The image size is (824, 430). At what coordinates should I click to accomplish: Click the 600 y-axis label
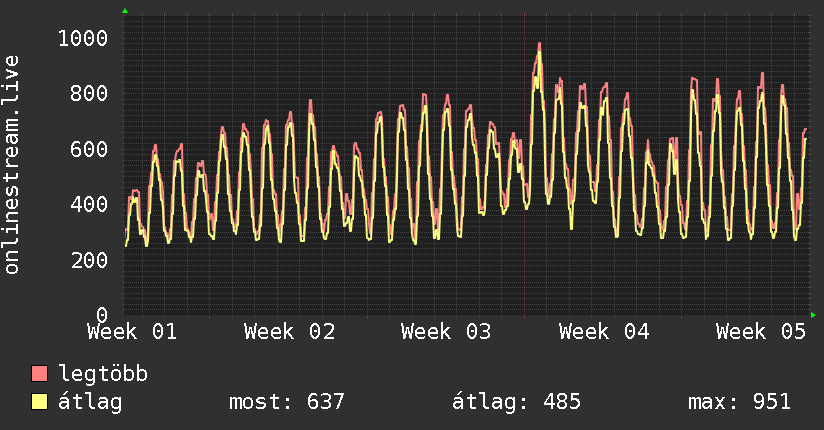89,149
